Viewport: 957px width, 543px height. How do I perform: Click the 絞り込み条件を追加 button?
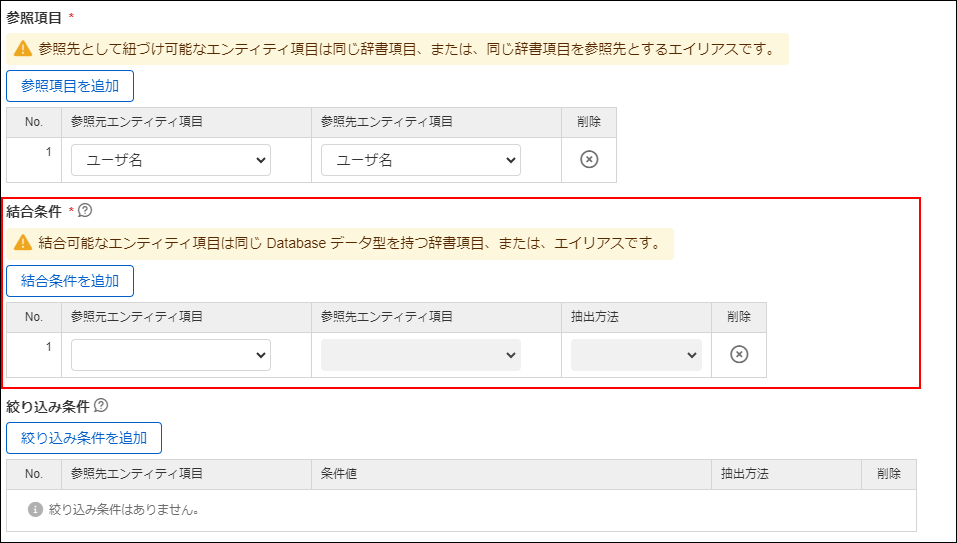tap(84, 438)
